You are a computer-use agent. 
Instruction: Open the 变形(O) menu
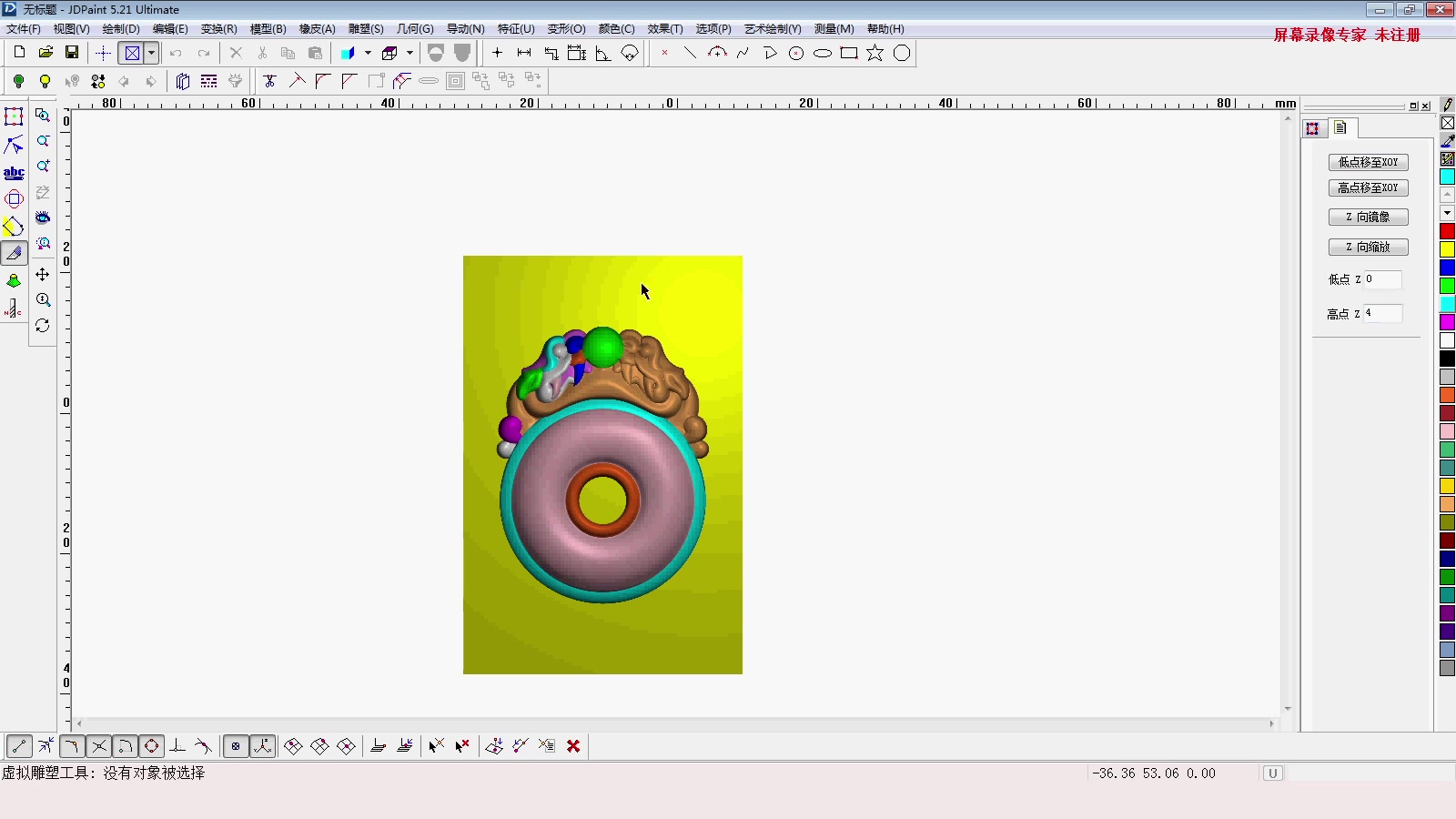click(x=566, y=29)
